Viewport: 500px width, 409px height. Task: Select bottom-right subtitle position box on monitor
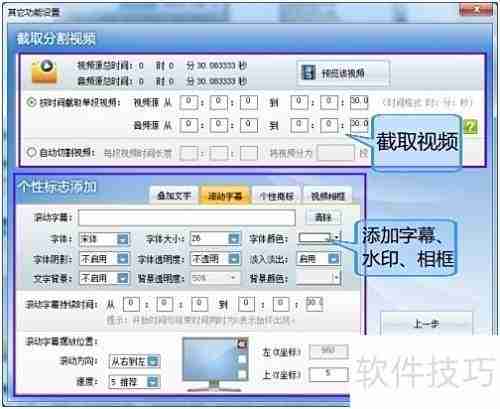(x=242, y=375)
